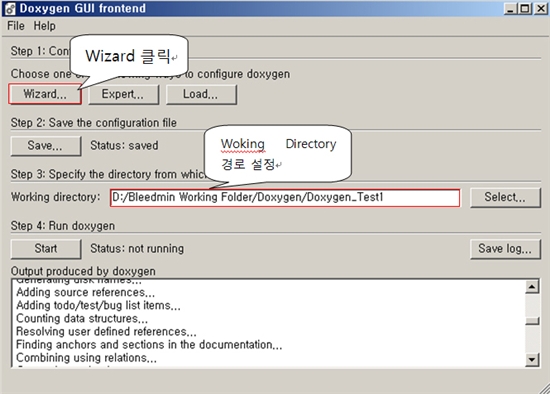The image size is (550, 394).
Task: Choose working directory with Select...
Action: click(x=505, y=197)
